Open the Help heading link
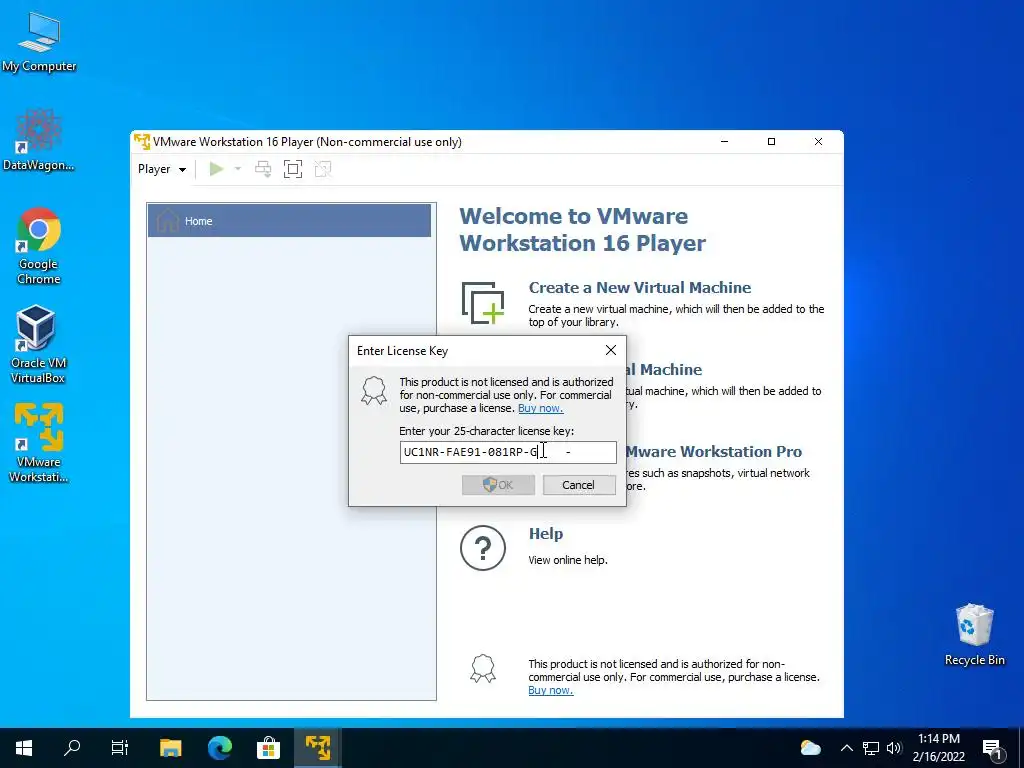Viewport: 1024px width, 768px height. pos(545,534)
